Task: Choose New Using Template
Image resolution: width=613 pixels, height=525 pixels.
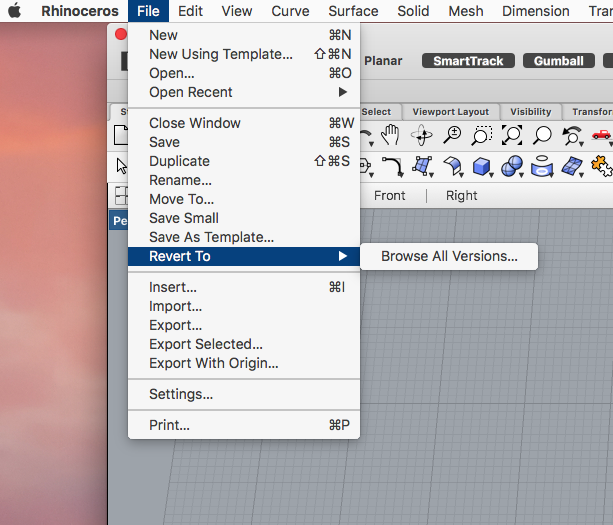Action: click(x=244, y=54)
